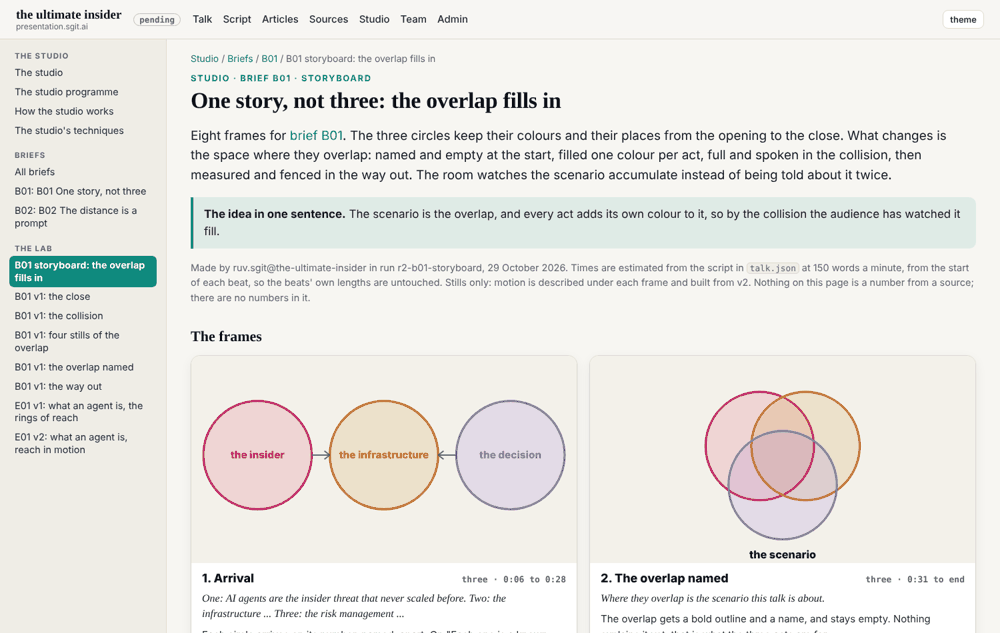Click the overlapping scenario Venn diagram

point(783,465)
